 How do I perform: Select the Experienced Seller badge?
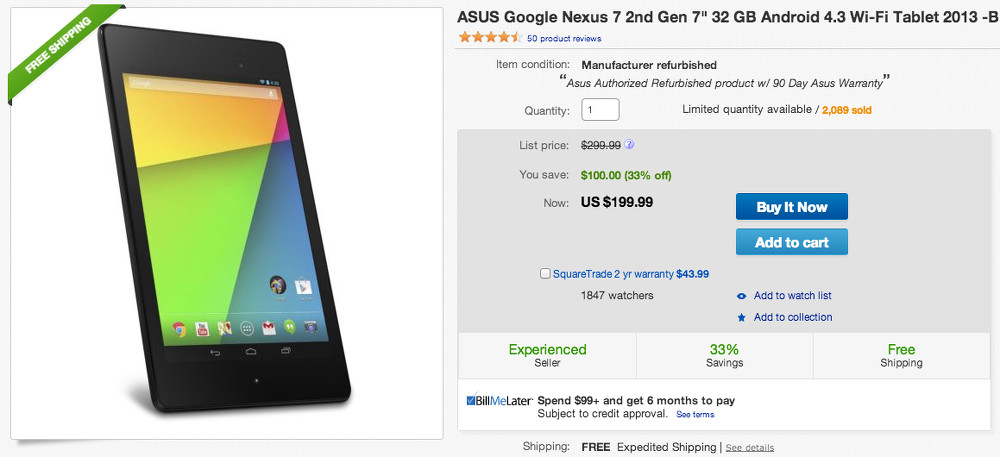(547, 355)
